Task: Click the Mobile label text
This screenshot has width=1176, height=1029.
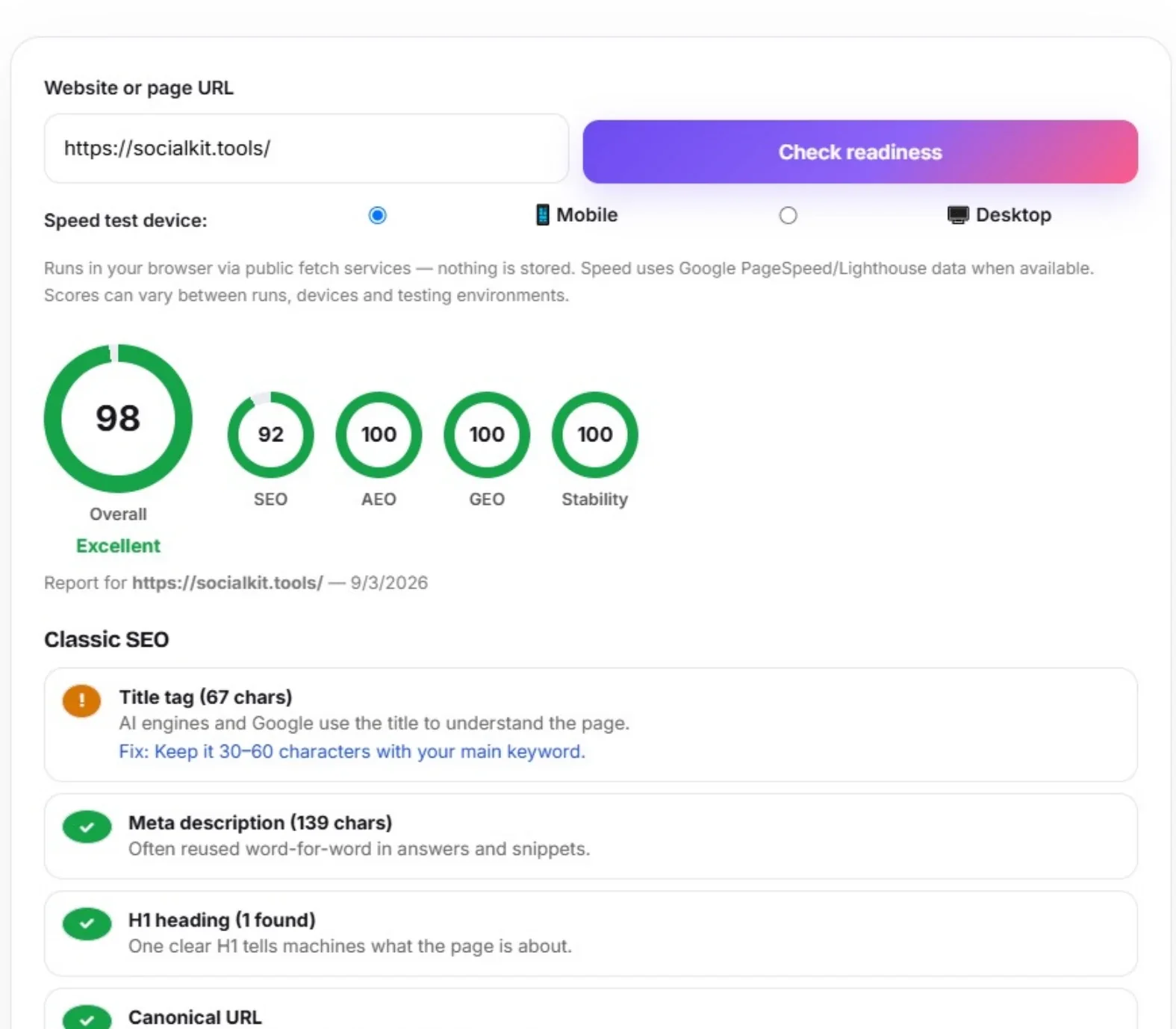Action: (x=587, y=215)
